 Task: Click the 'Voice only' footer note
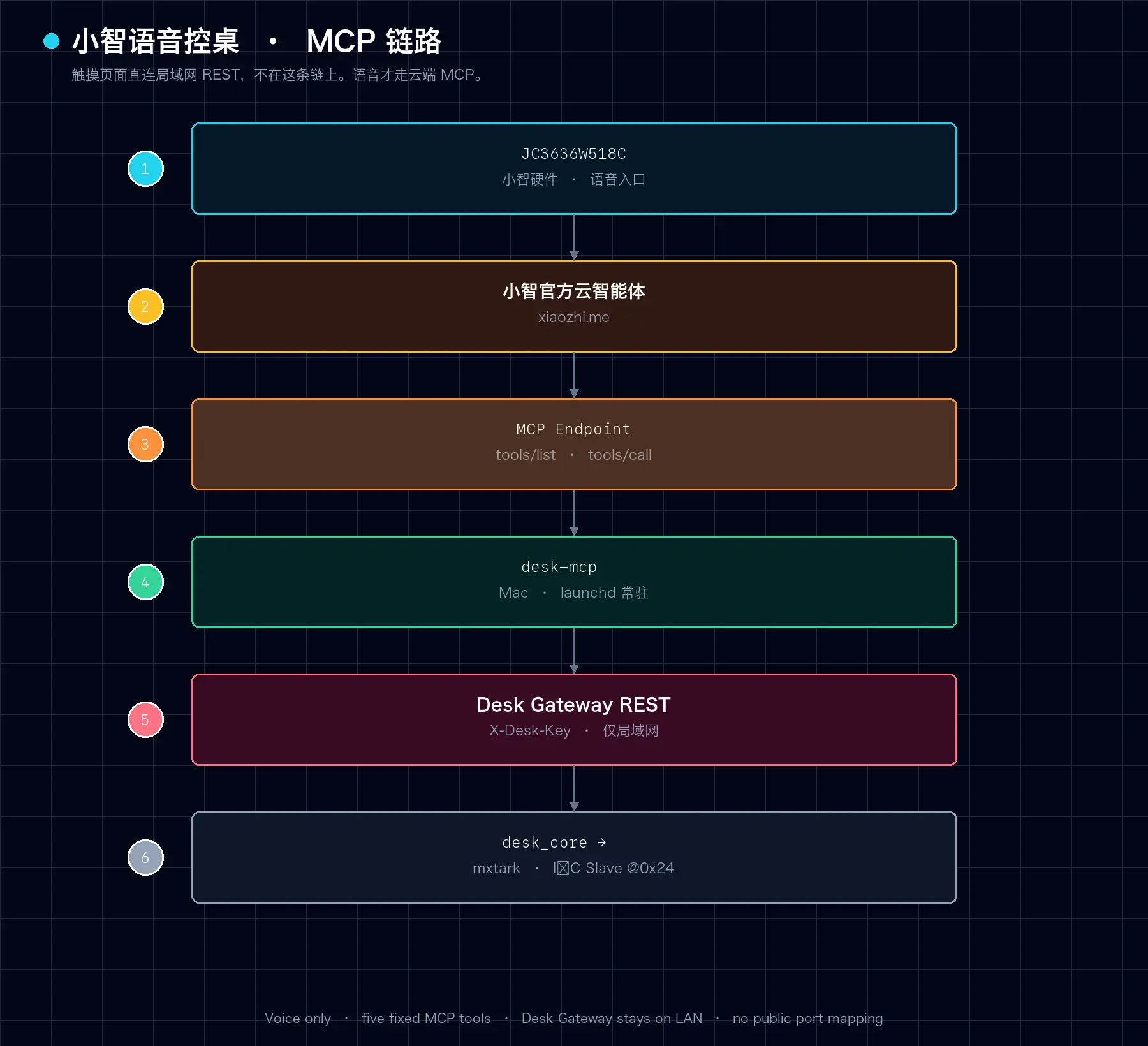pyautogui.click(x=298, y=1019)
